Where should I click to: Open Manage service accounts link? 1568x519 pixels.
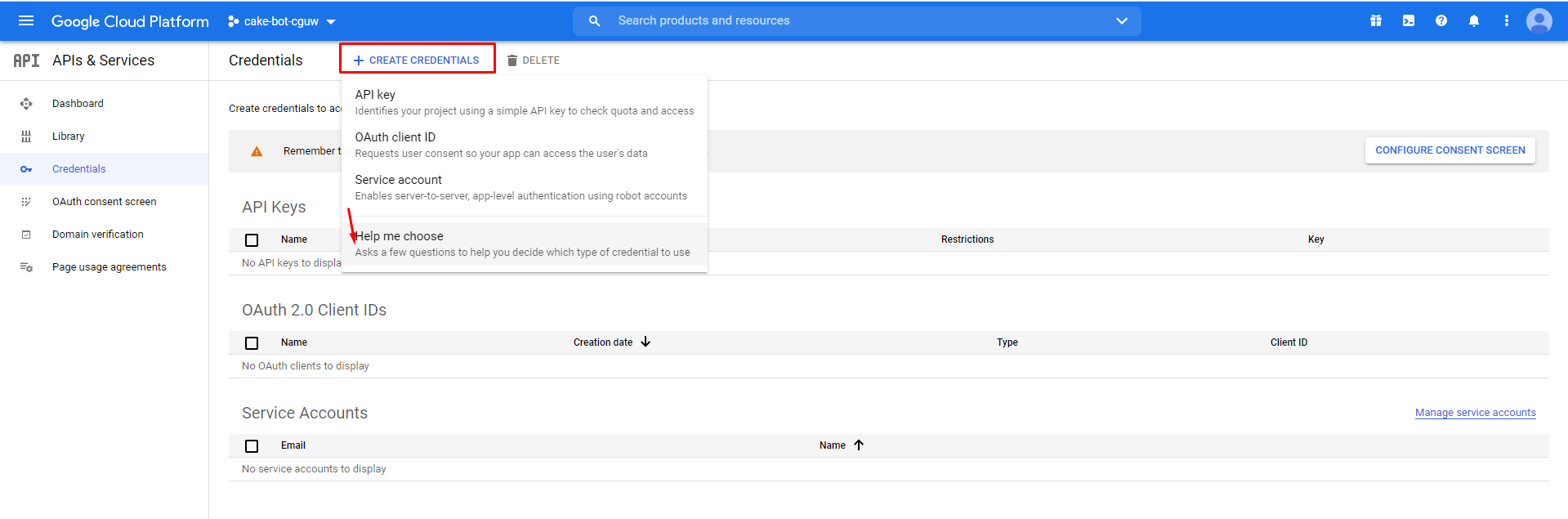pos(1475,413)
